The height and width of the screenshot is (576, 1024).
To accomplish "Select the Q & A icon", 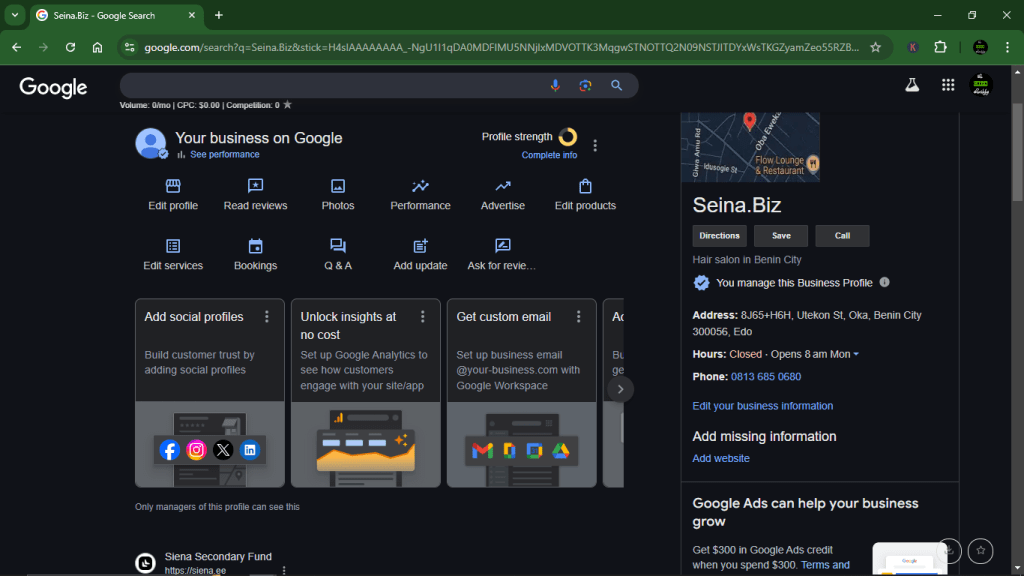I will [x=338, y=246].
